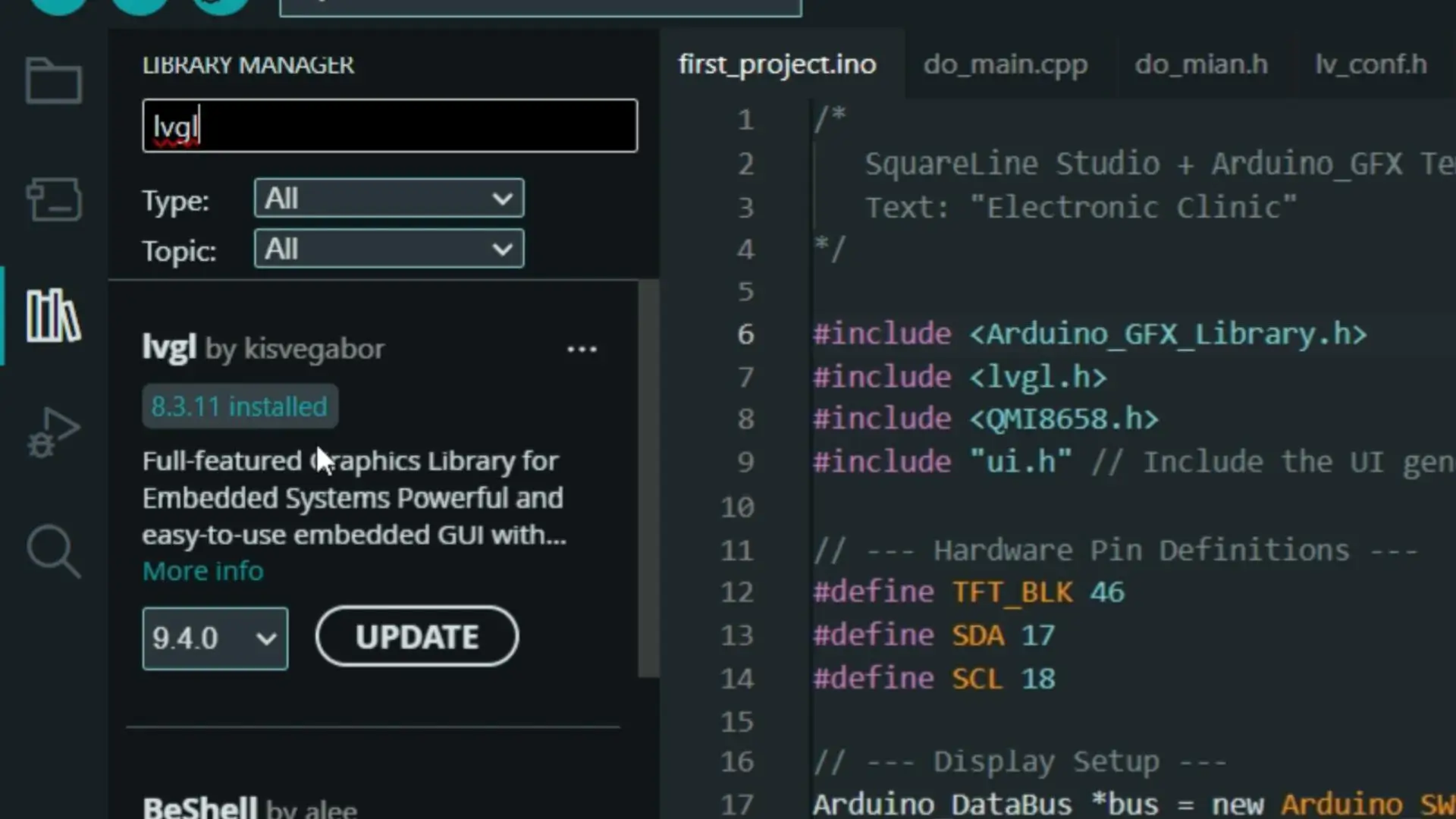Switch to the do_mian.h tab
Screen dimensions: 1456x819
point(1201,64)
